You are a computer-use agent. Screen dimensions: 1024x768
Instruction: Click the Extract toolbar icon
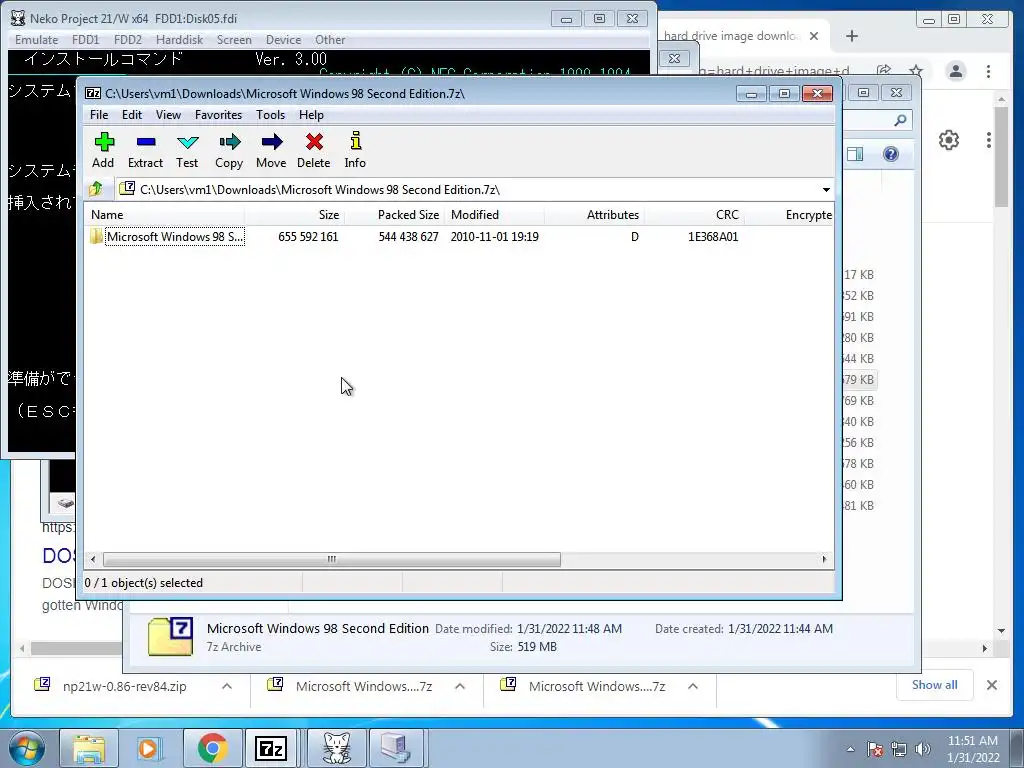[145, 150]
